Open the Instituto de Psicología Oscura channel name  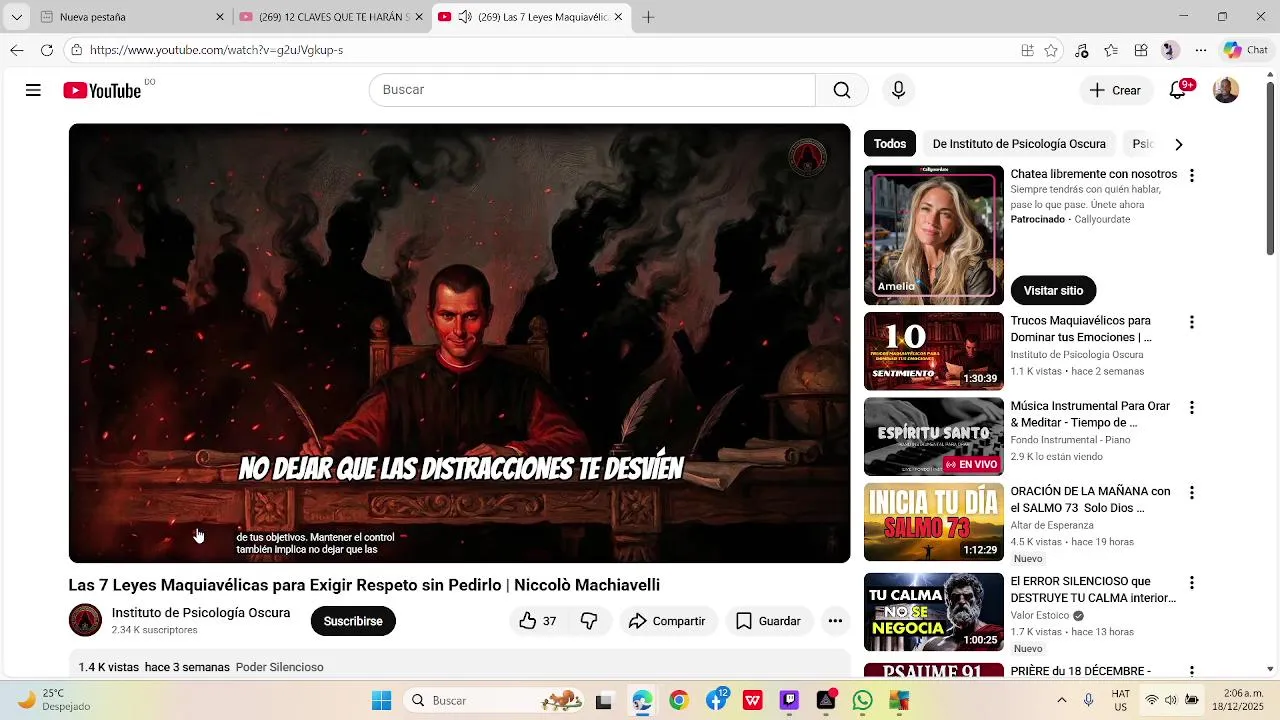pyautogui.click(x=201, y=613)
